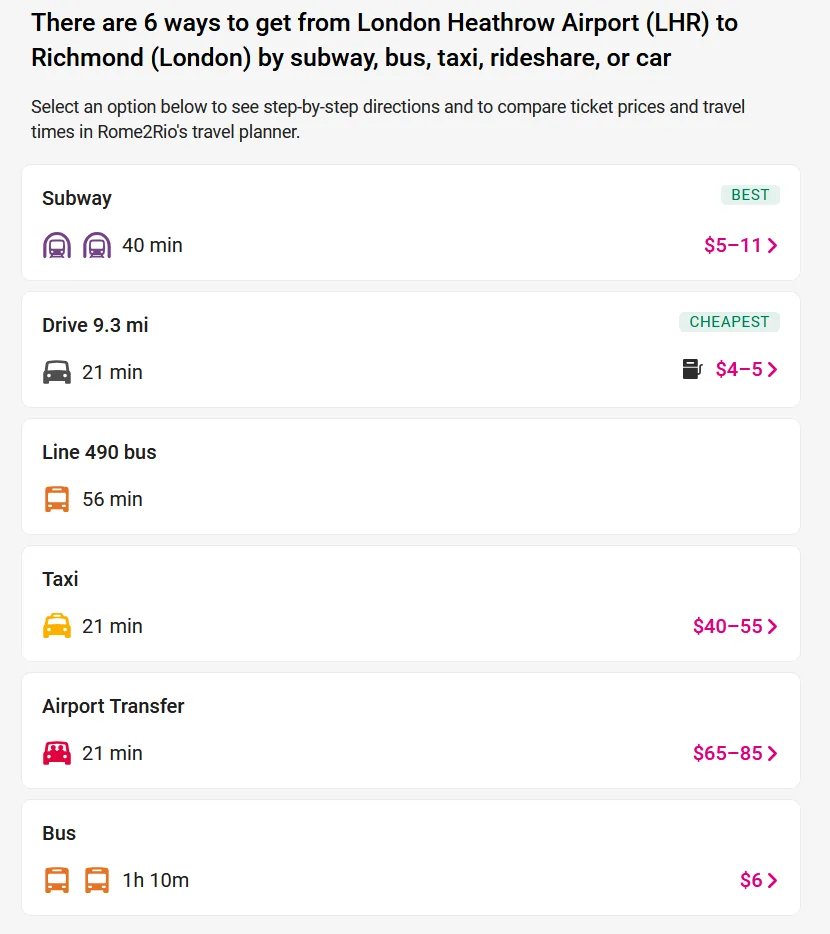Click the gray car icon for Drive
Screen dimensions: 830x934
point(57,372)
